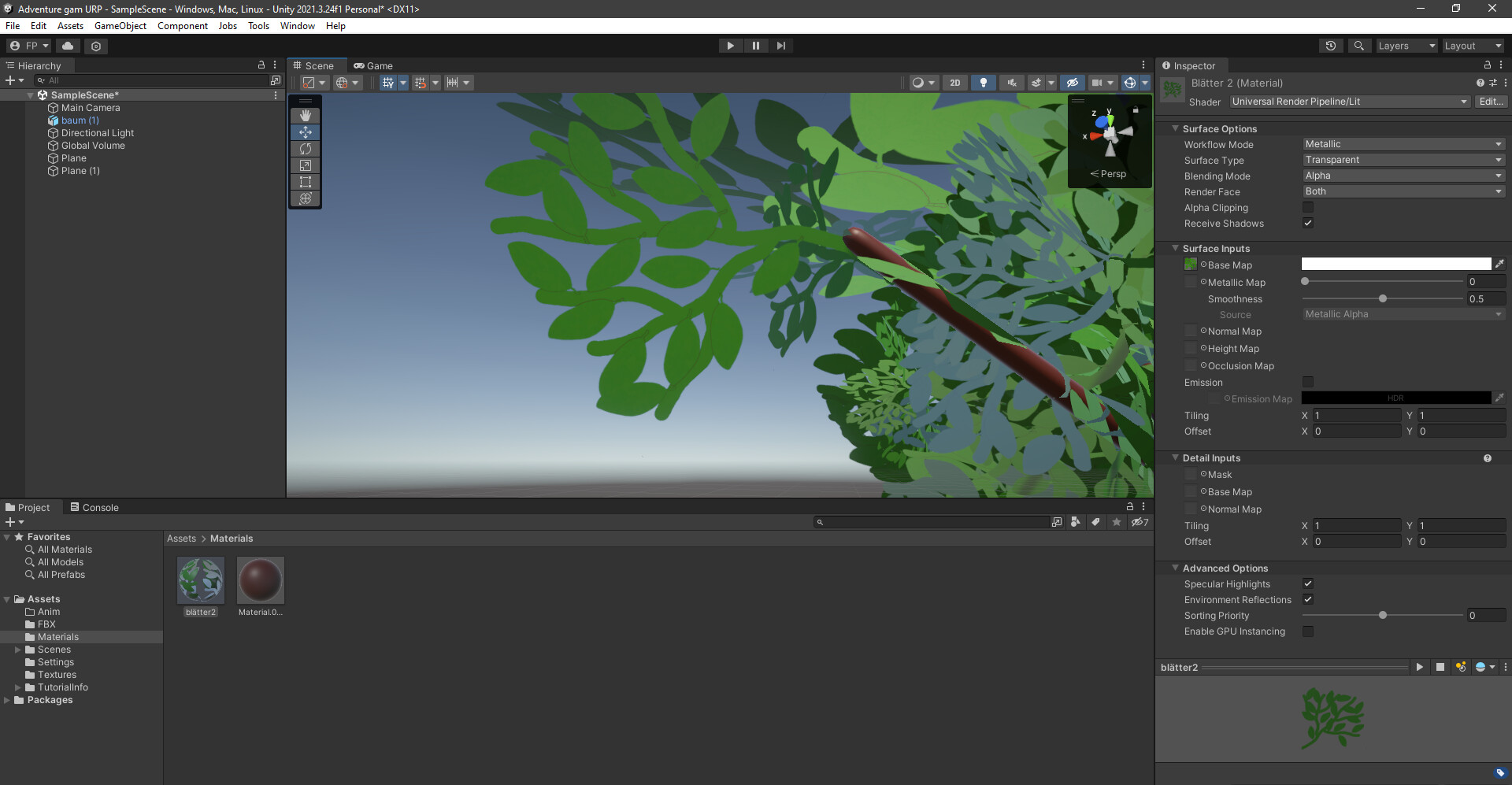Open the Surface Type dropdown
Screen dimensions: 1512x785
coord(1403,160)
